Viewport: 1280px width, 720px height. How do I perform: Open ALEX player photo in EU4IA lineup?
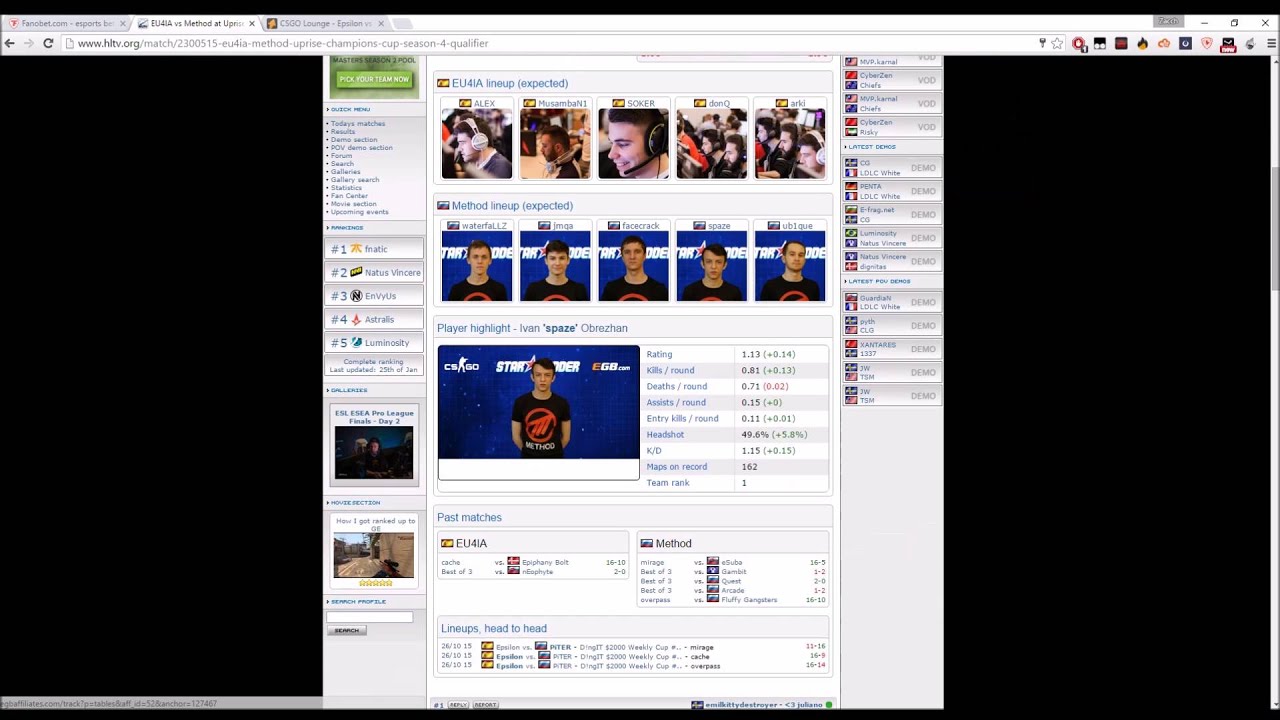(x=477, y=144)
